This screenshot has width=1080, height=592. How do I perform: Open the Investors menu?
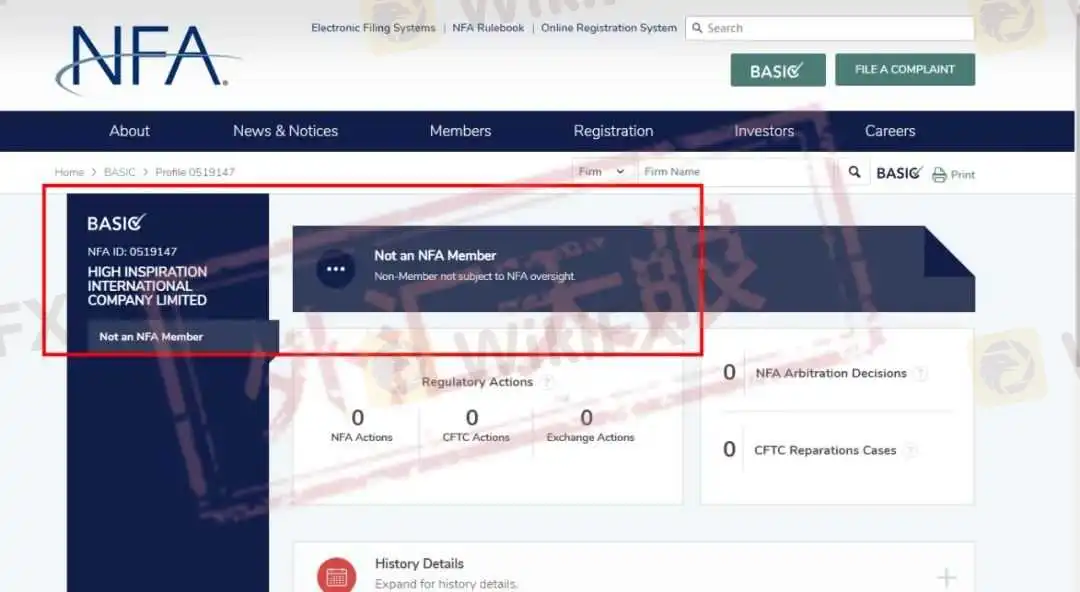(x=764, y=131)
